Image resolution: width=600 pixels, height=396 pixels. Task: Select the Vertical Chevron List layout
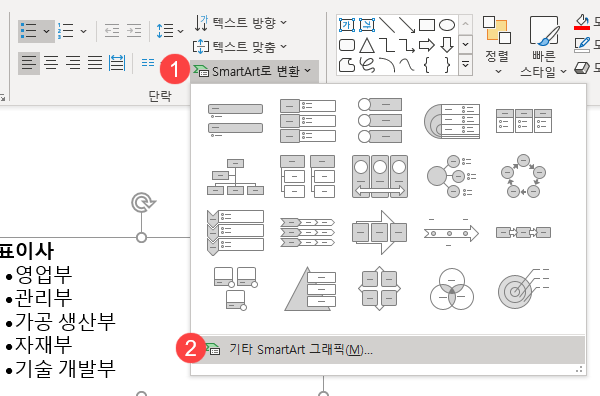point(235,233)
